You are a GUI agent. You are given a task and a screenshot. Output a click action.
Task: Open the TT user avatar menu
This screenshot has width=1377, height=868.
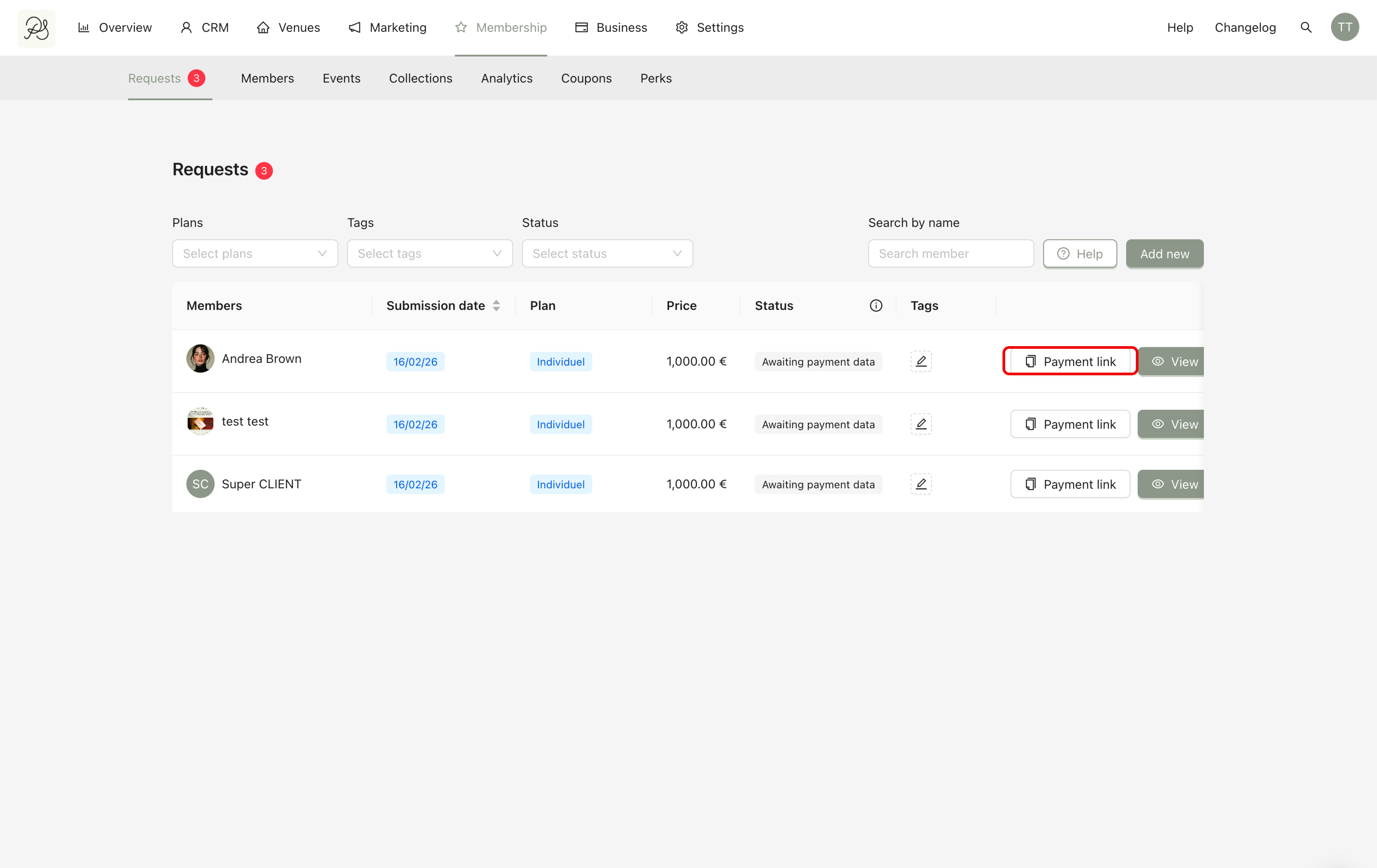point(1344,27)
